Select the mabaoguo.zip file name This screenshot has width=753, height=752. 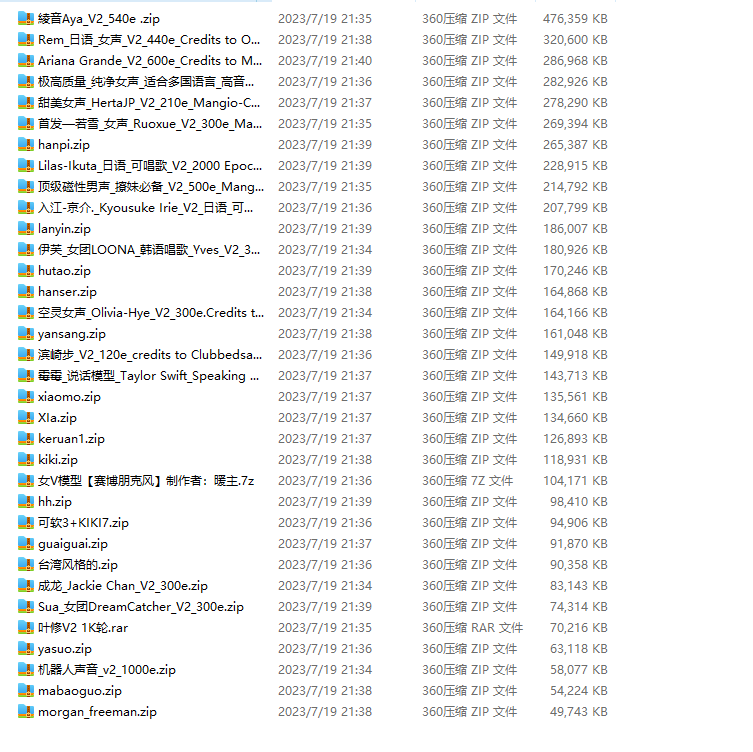[x=80, y=691]
